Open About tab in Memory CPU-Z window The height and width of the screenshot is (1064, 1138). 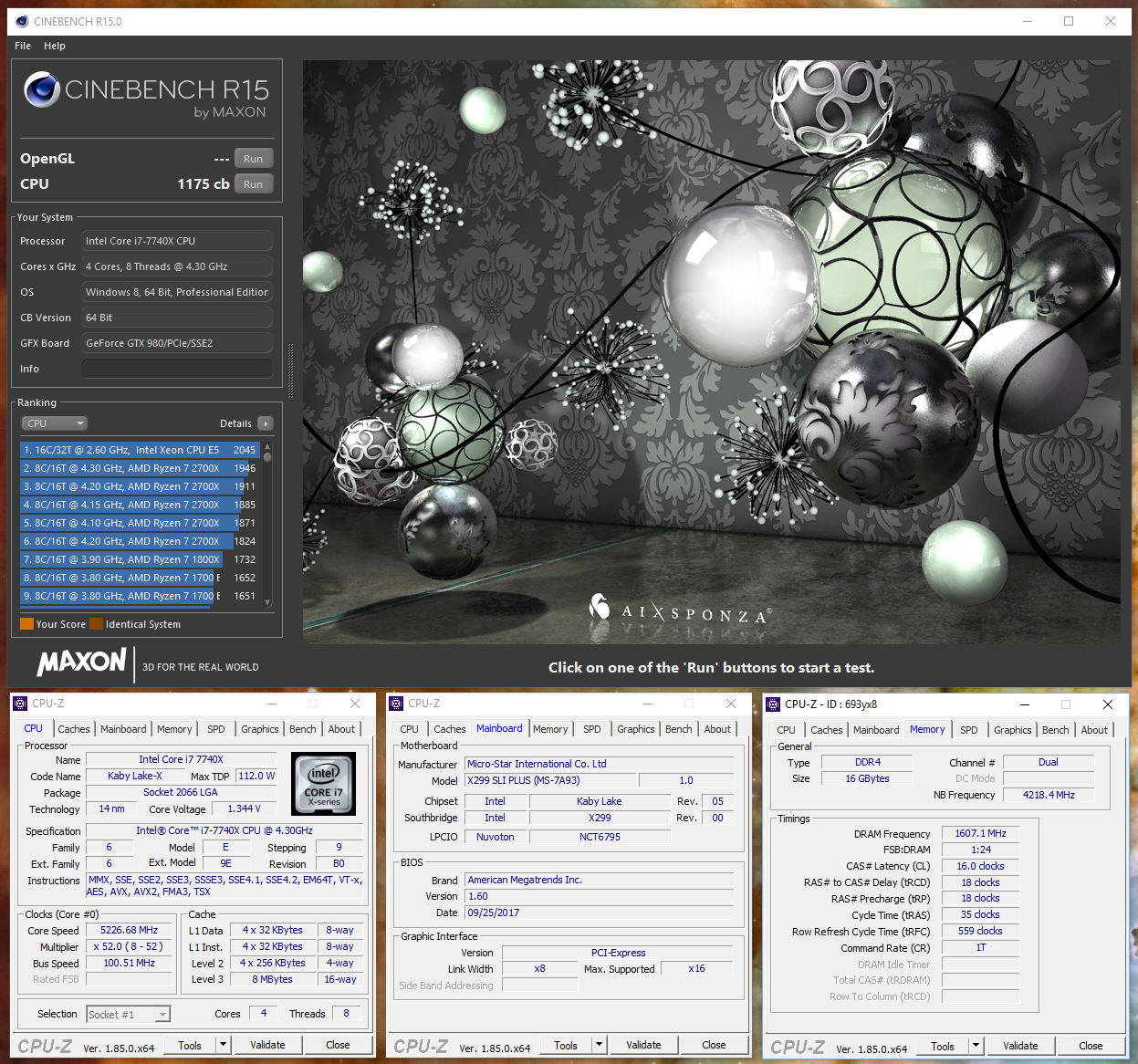coord(1094,730)
